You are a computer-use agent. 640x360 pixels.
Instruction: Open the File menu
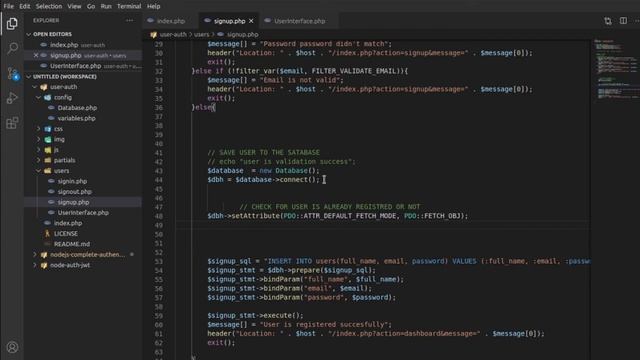(9, 6)
